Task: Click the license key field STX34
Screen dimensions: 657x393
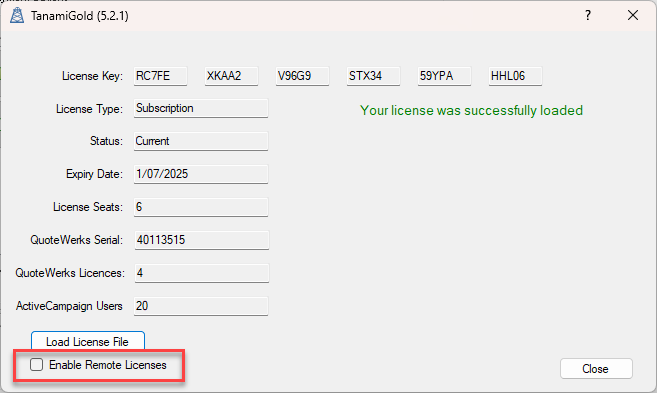Action: (x=373, y=76)
